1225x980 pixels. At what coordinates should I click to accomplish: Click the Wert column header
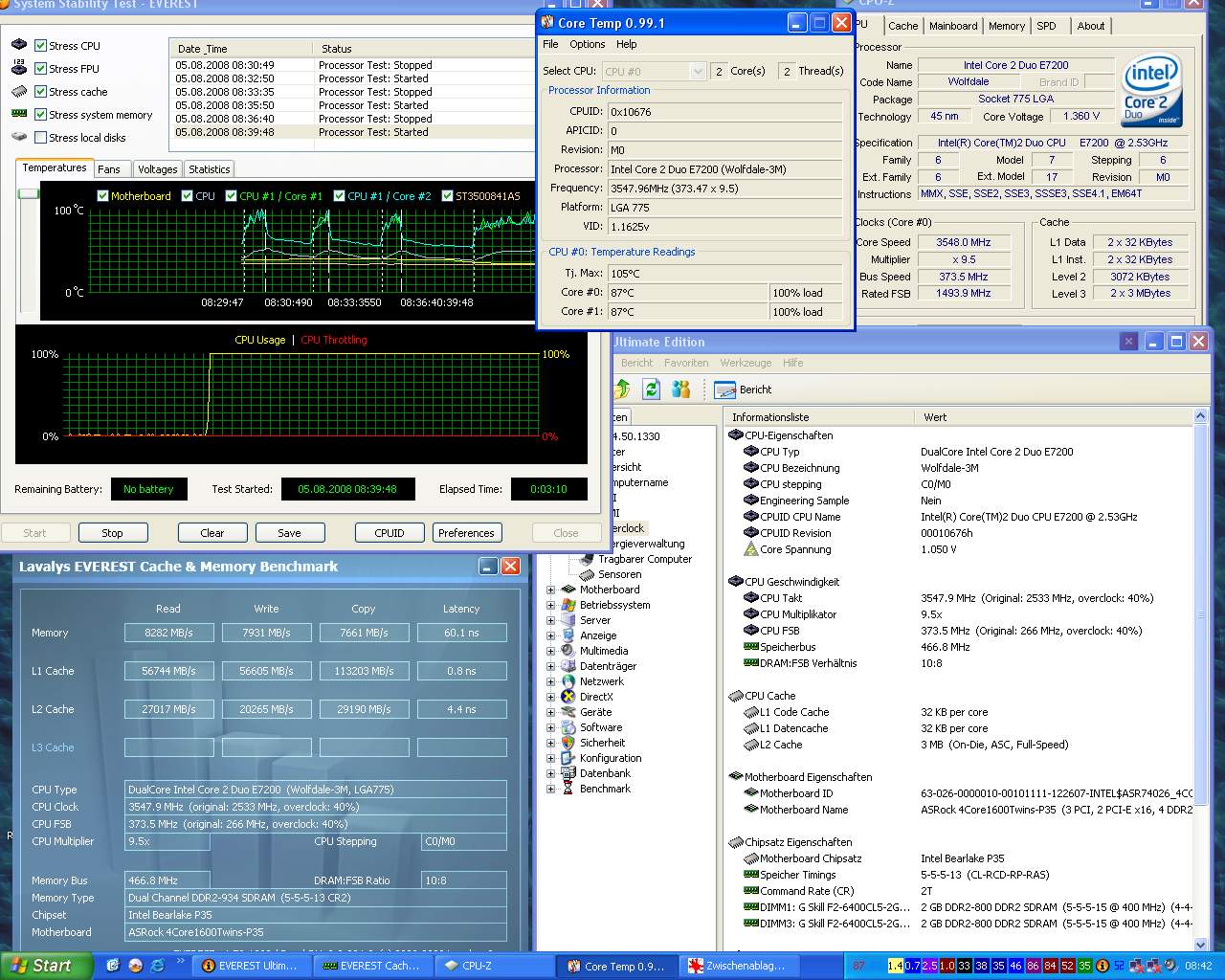[x=935, y=417]
